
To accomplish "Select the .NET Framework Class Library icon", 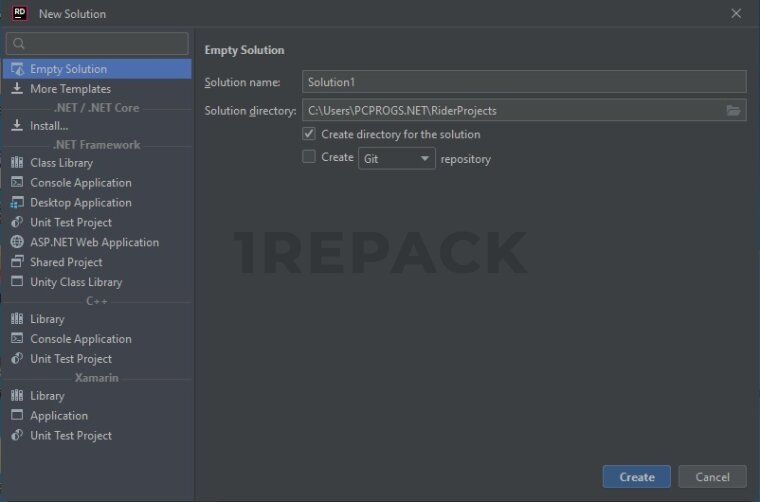I will coord(17,163).
